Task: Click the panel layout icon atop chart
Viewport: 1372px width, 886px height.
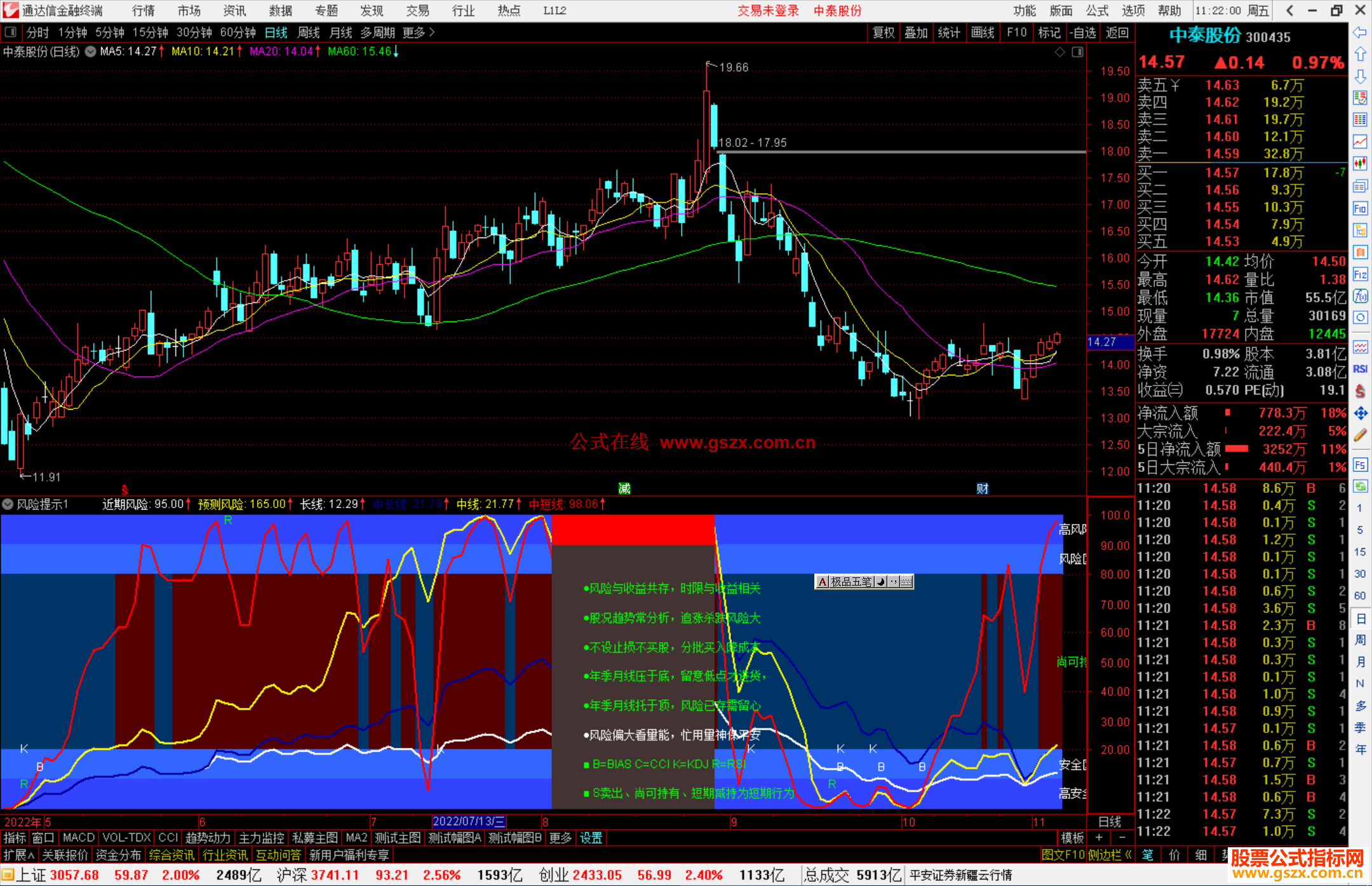Action: 1077,52
